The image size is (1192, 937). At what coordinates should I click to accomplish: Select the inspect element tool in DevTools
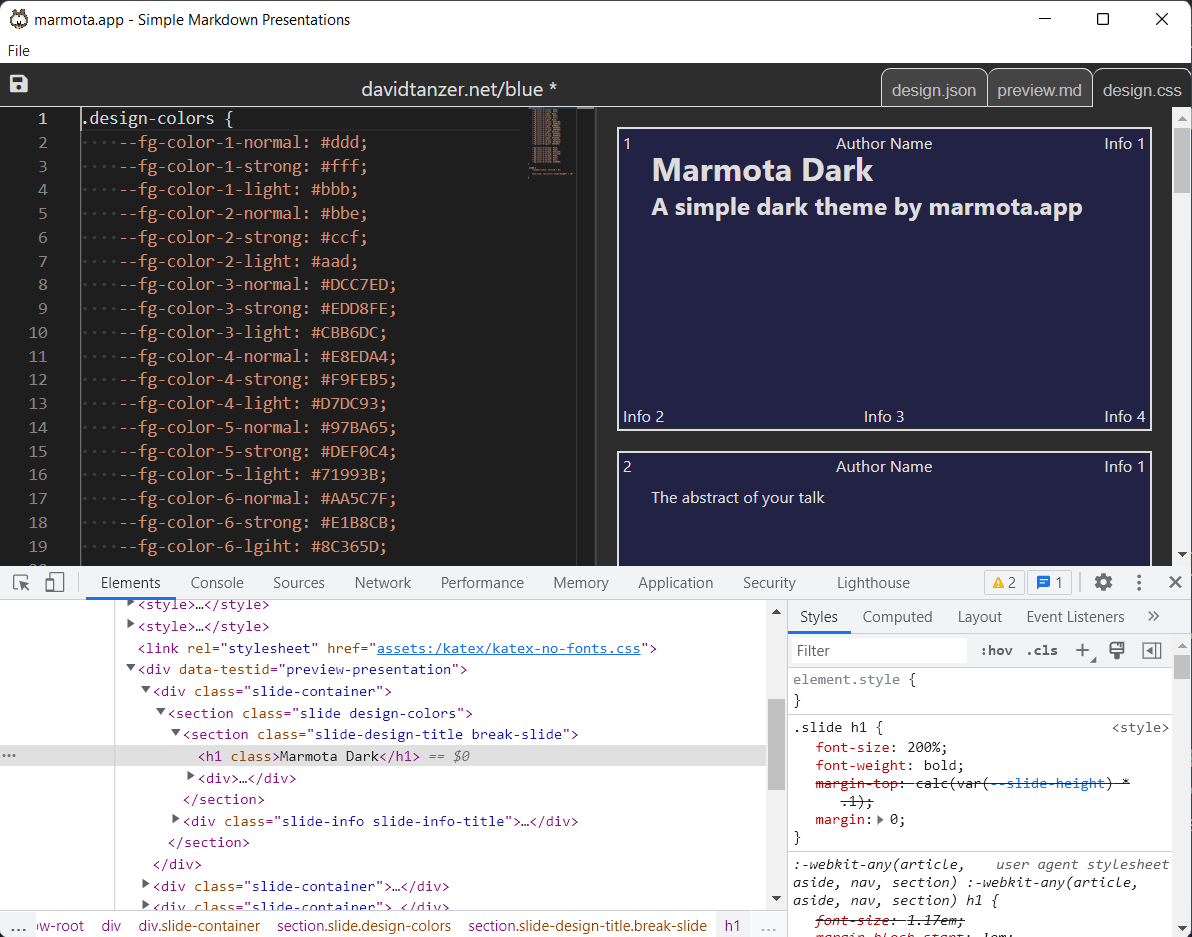(x=20, y=581)
